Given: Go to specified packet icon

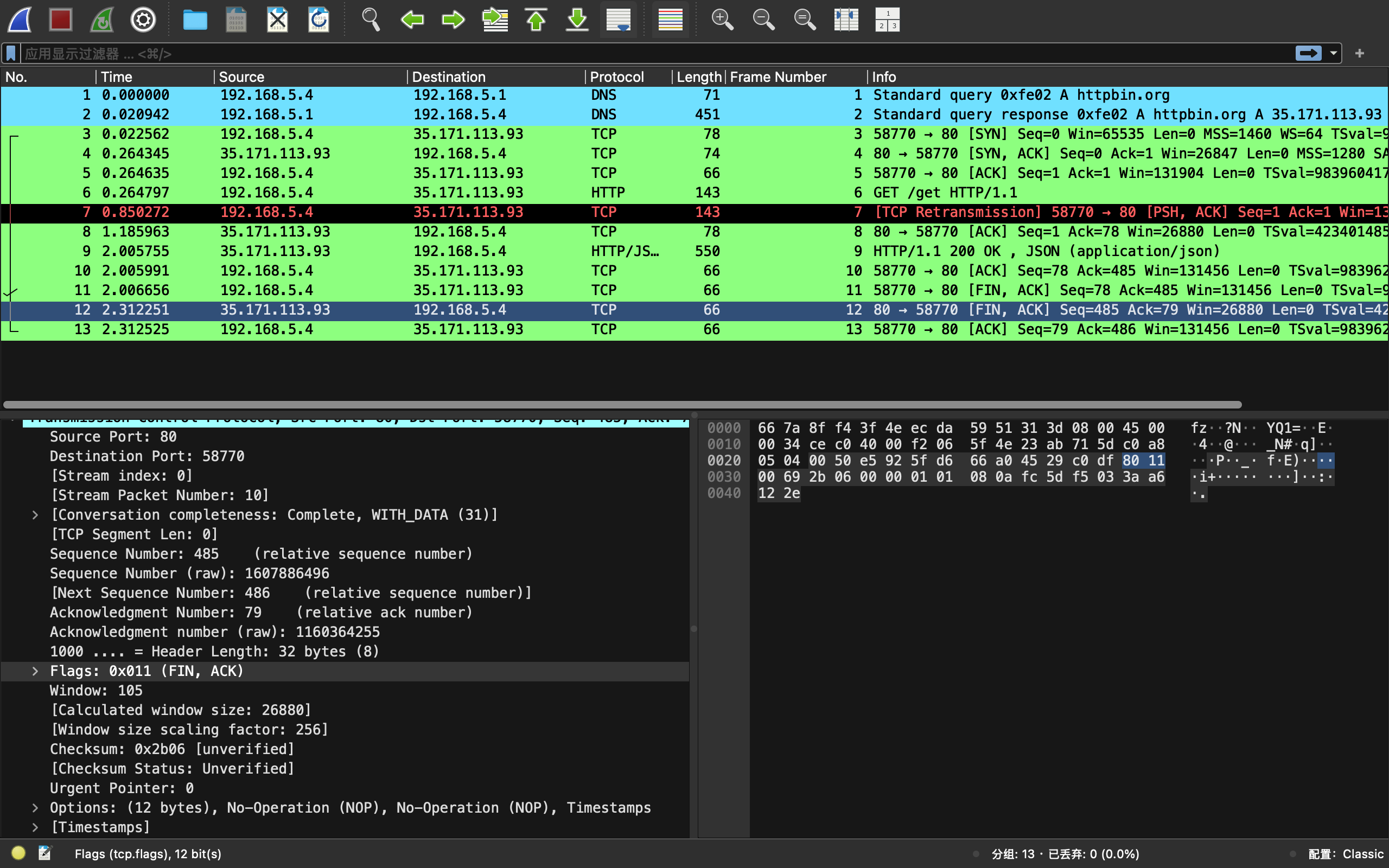Looking at the screenshot, I should coord(495,20).
